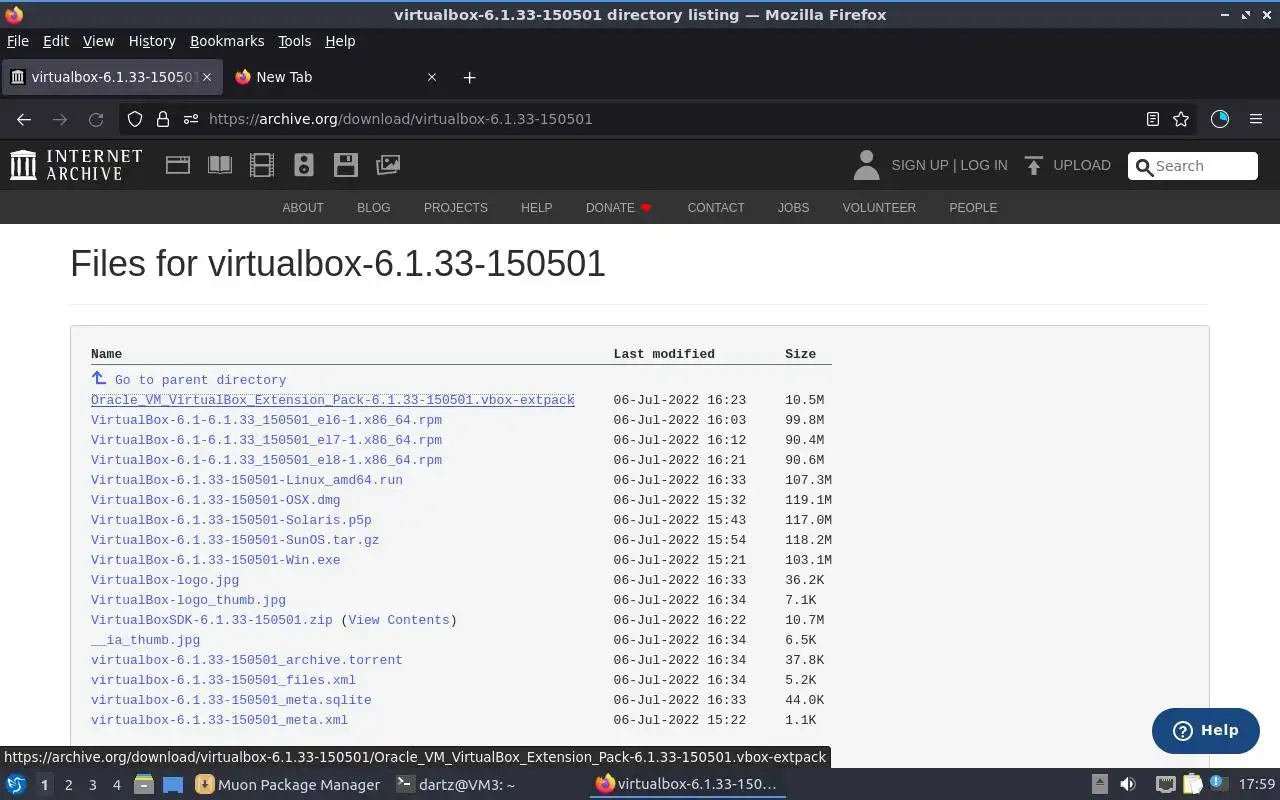Click the user avatar icon
The height and width of the screenshot is (800, 1280).
point(866,165)
